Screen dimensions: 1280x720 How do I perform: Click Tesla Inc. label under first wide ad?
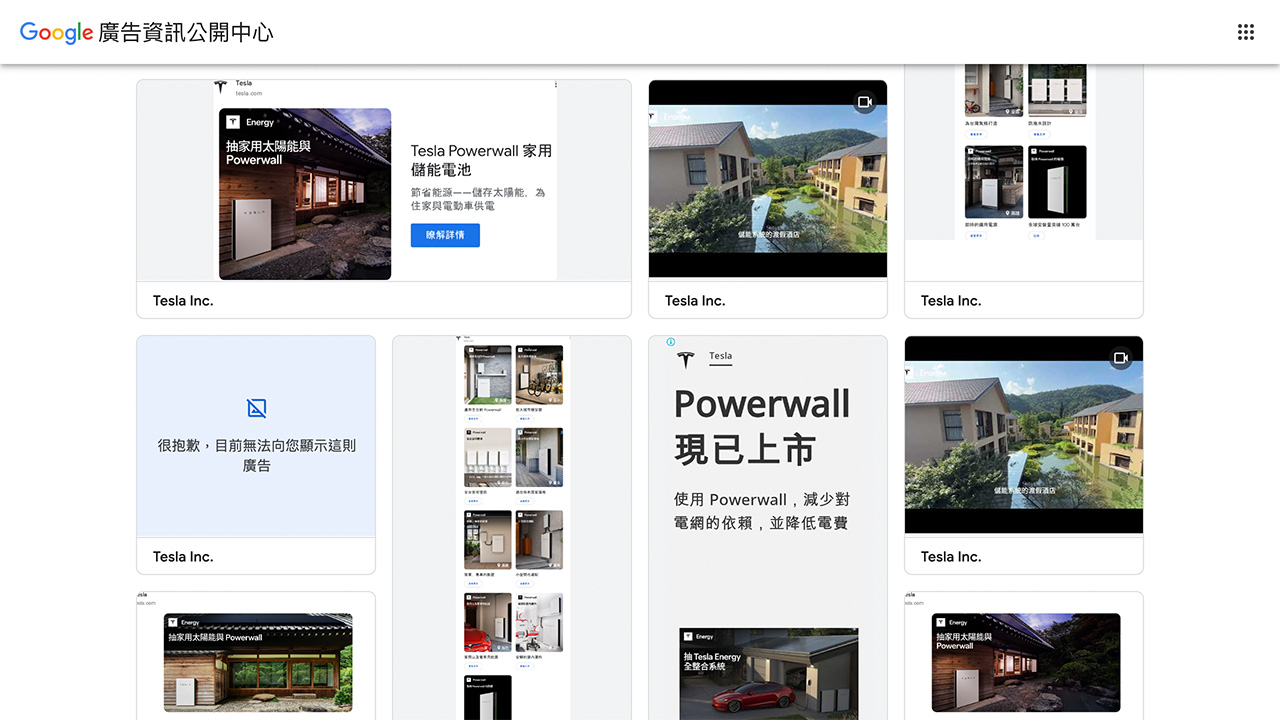pyautogui.click(x=183, y=300)
